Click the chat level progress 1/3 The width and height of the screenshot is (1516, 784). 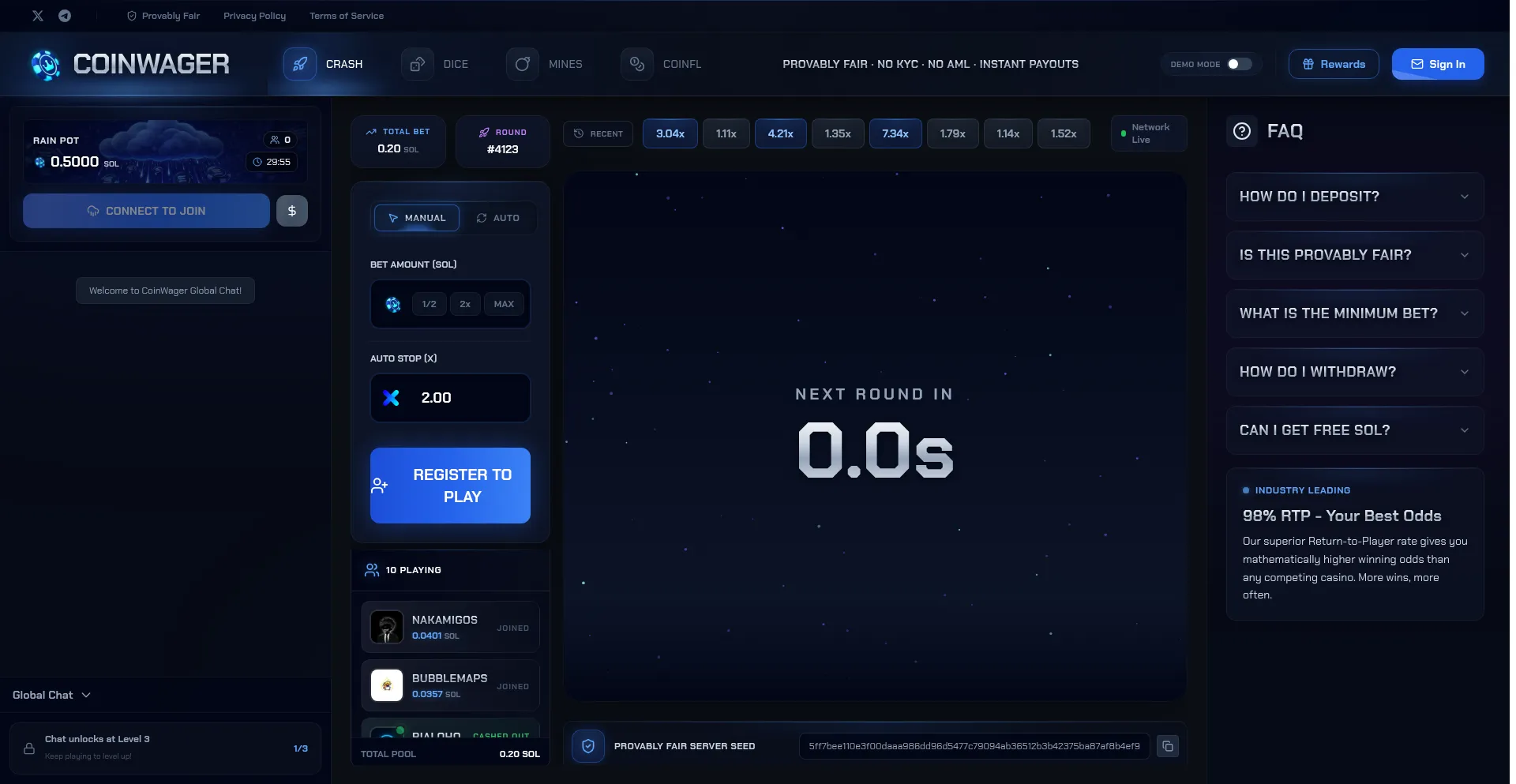point(301,748)
